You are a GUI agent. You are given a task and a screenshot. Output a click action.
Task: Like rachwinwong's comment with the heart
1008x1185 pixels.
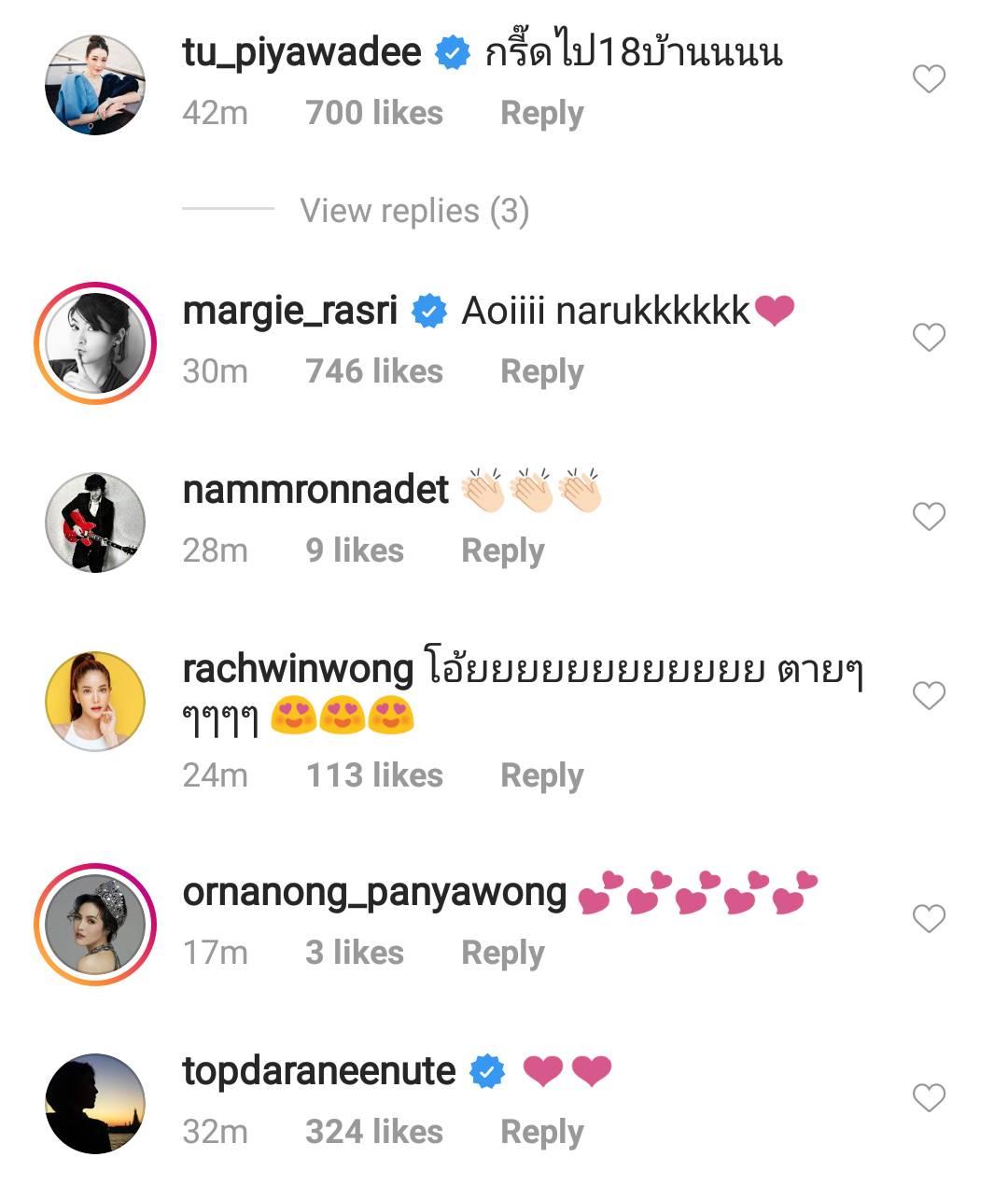(x=929, y=695)
